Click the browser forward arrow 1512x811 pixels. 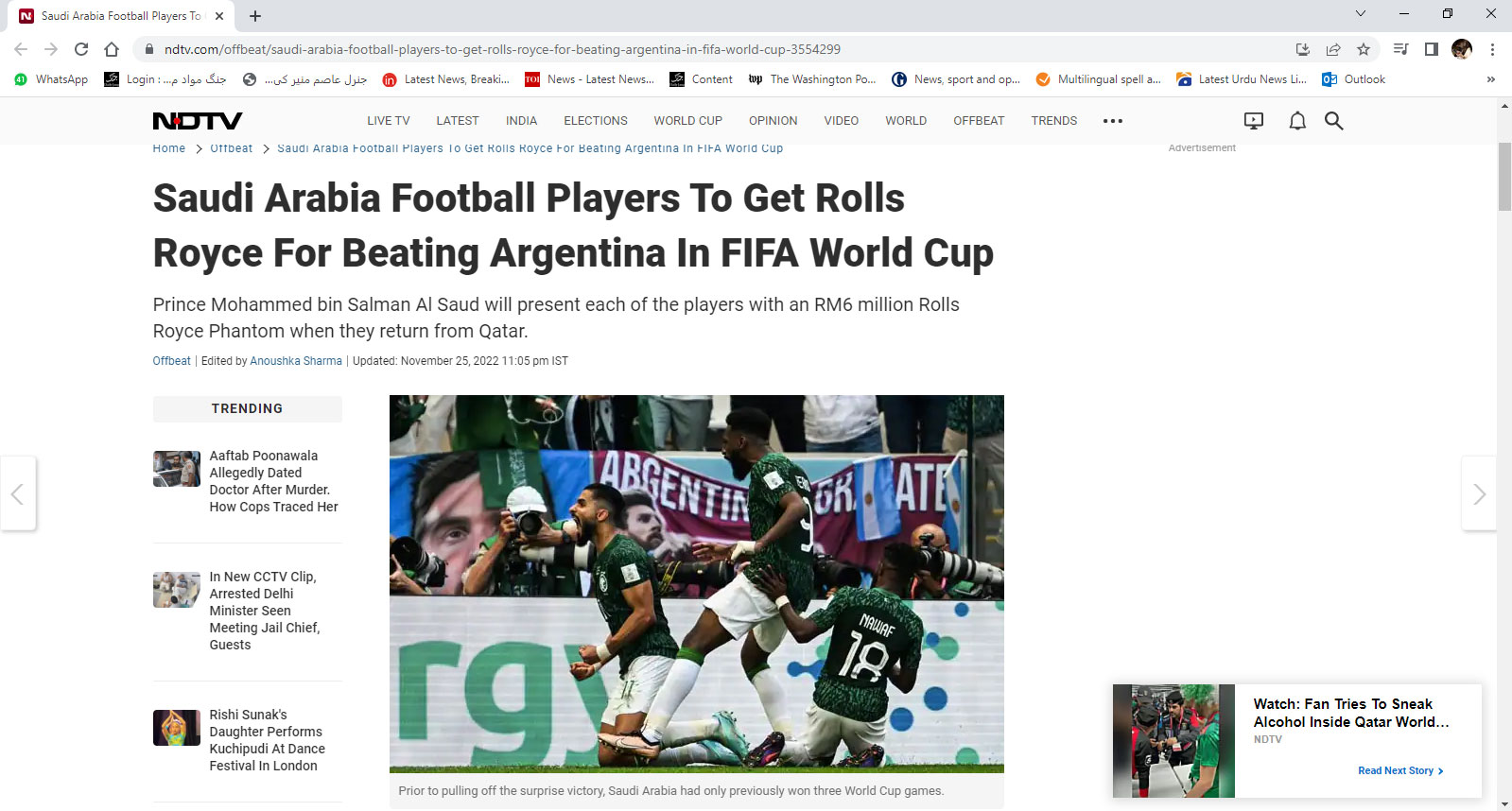(x=51, y=49)
